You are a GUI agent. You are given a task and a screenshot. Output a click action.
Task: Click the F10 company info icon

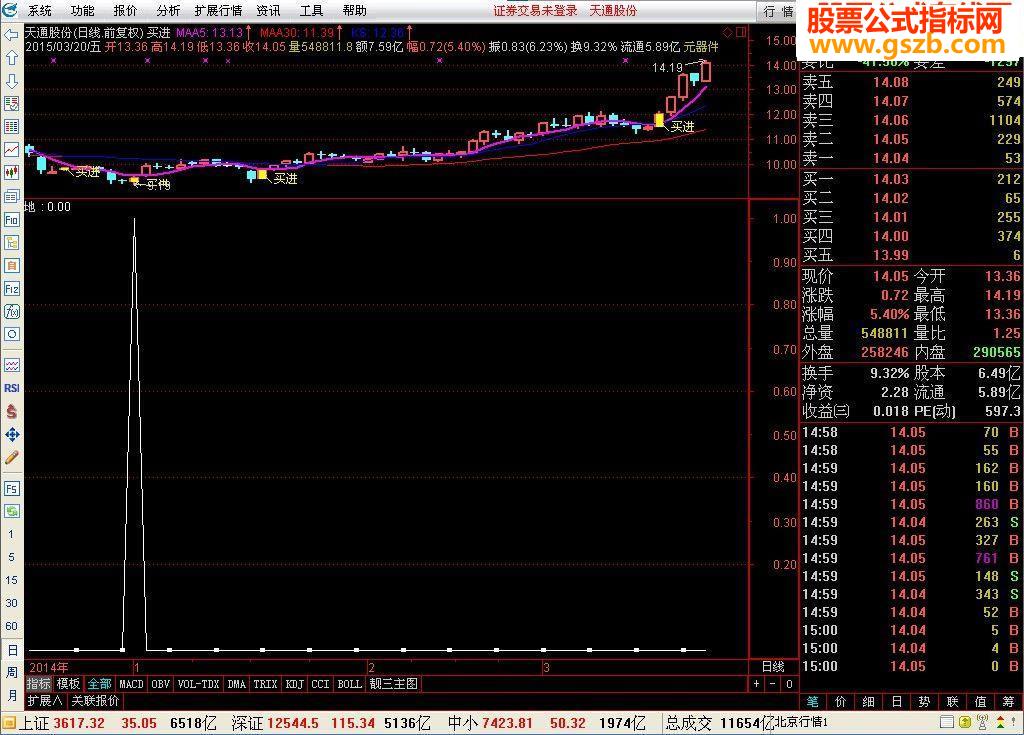coord(11,220)
